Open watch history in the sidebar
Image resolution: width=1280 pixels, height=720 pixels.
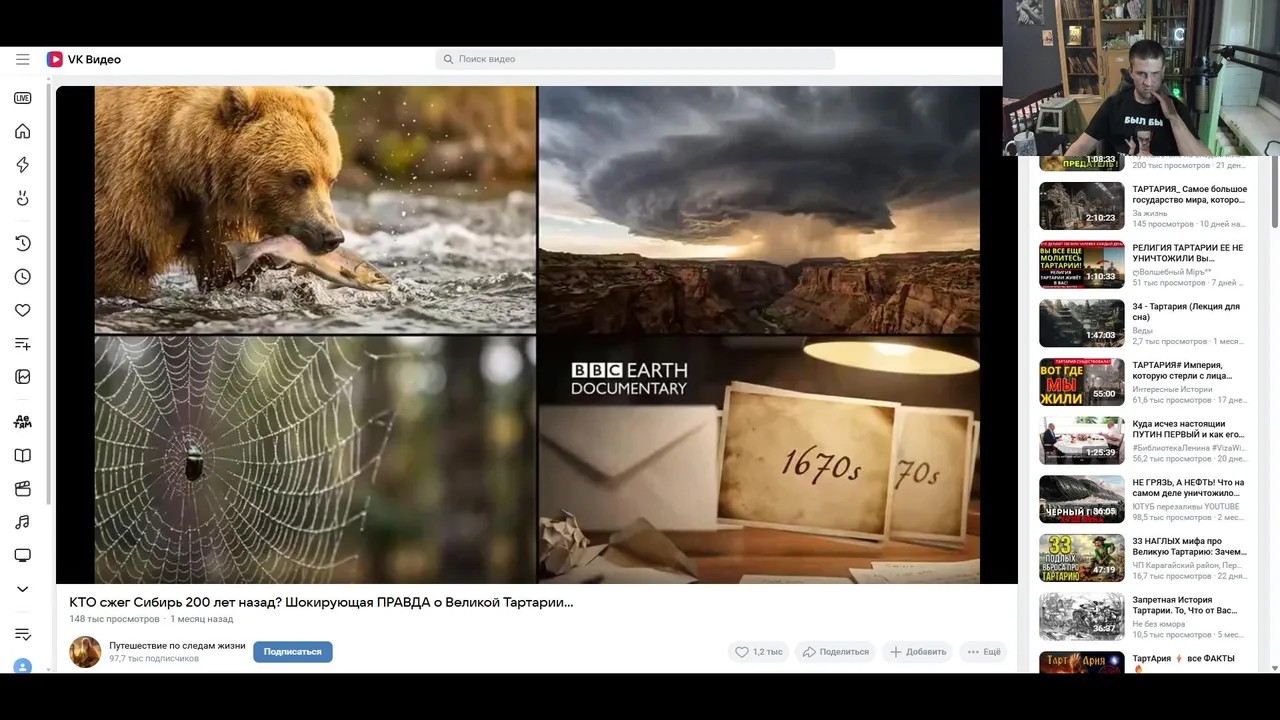tap(22, 243)
